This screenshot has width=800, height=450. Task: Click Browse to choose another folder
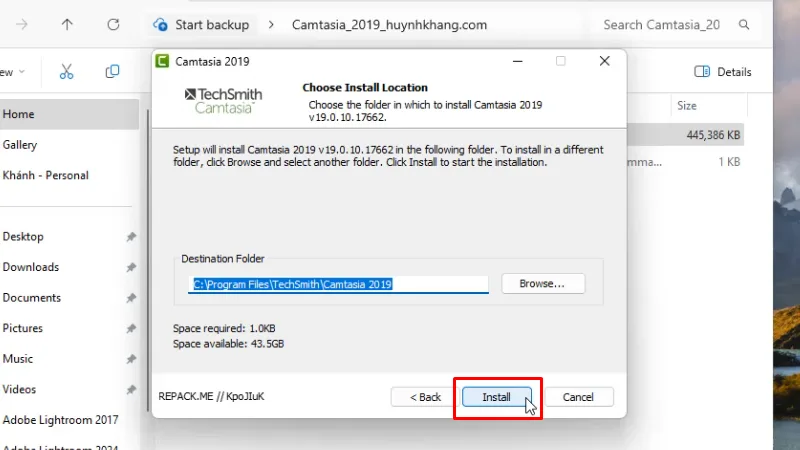pyautogui.click(x=542, y=284)
